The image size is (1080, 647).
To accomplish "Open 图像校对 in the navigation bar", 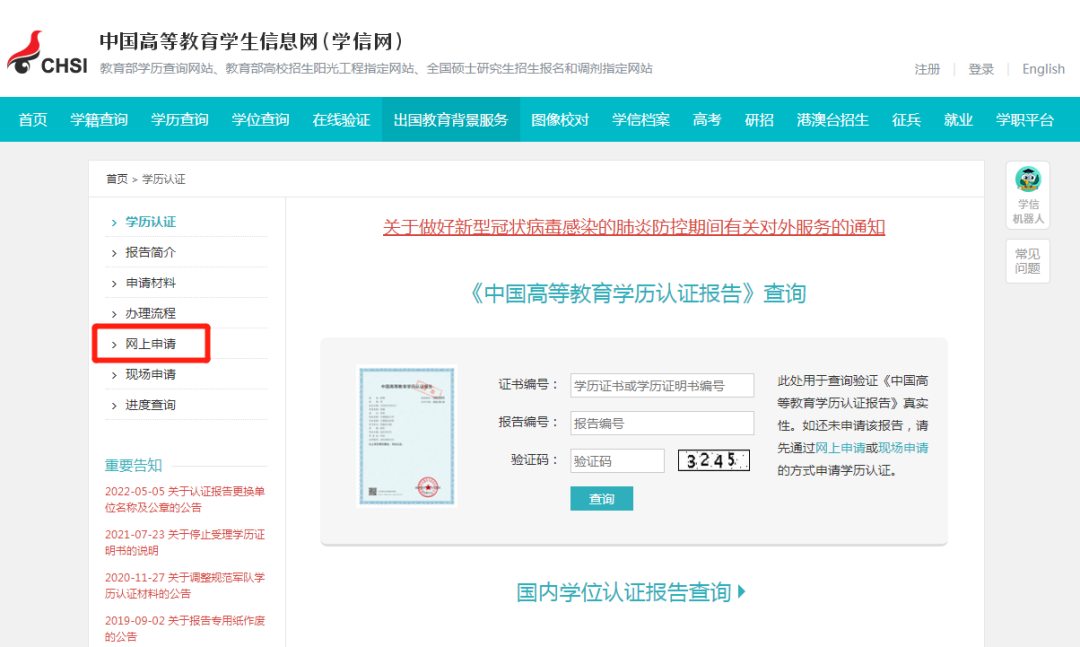I will point(560,120).
